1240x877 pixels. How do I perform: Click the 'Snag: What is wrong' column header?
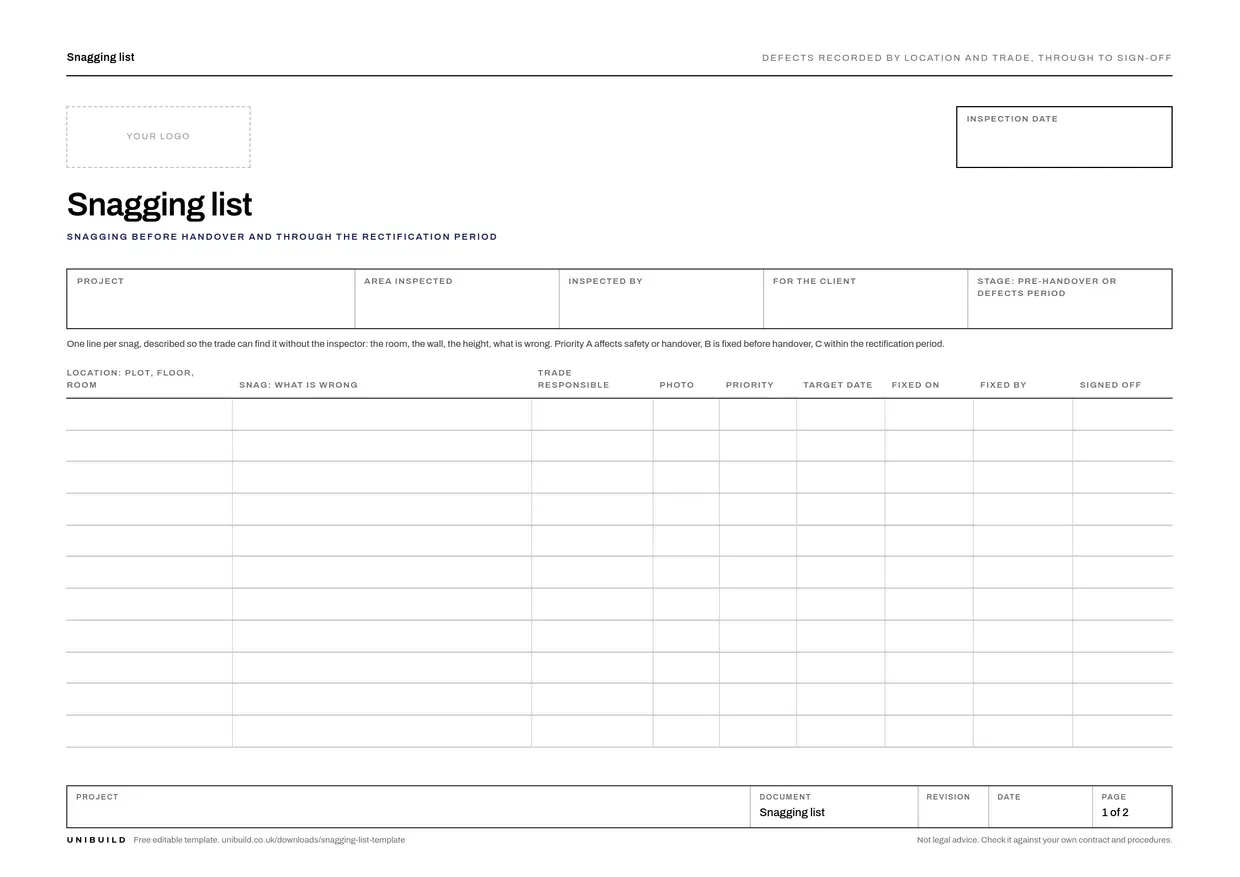(x=298, y=385)
